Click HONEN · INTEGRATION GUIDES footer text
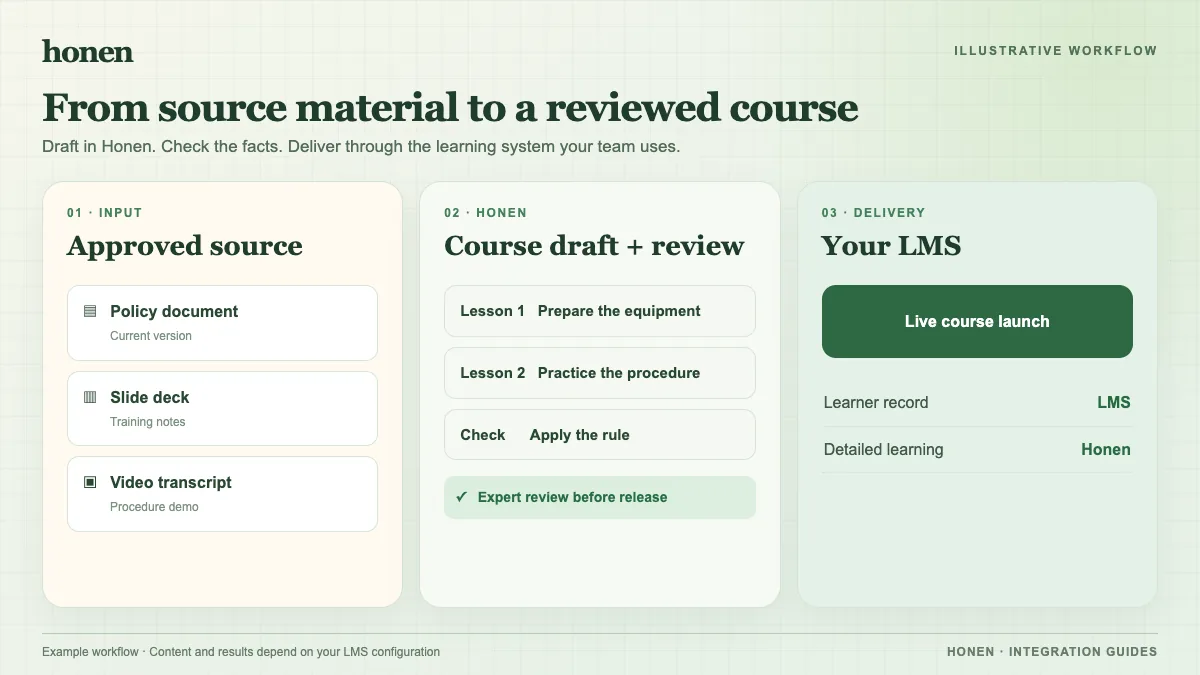1200x675 pixels. point(1052,652)
